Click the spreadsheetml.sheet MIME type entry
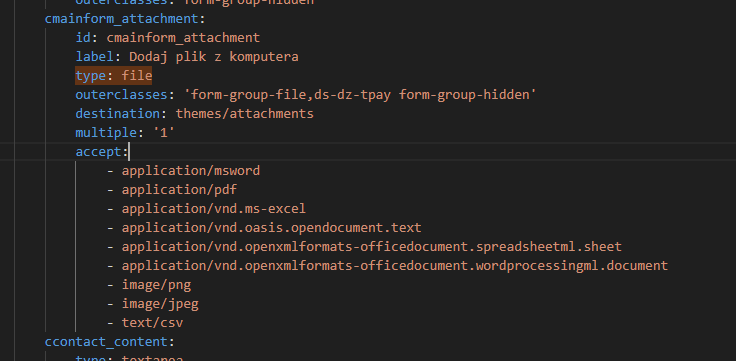This screenshot has height=361, width=736. click(371, 247)
